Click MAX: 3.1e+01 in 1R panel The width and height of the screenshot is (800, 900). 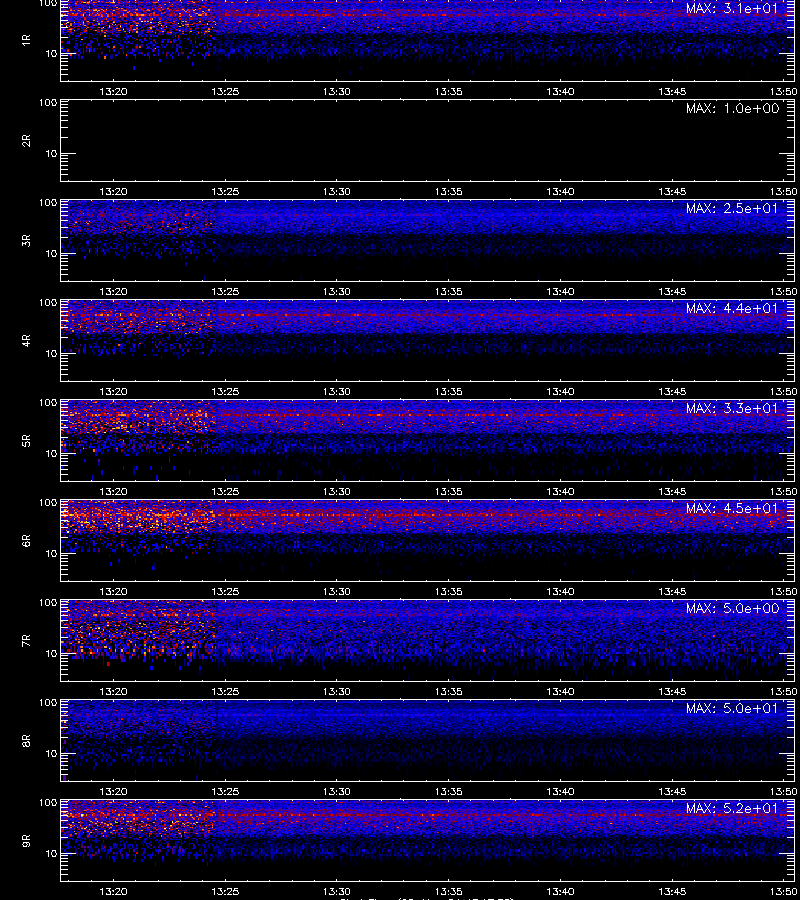732,9
